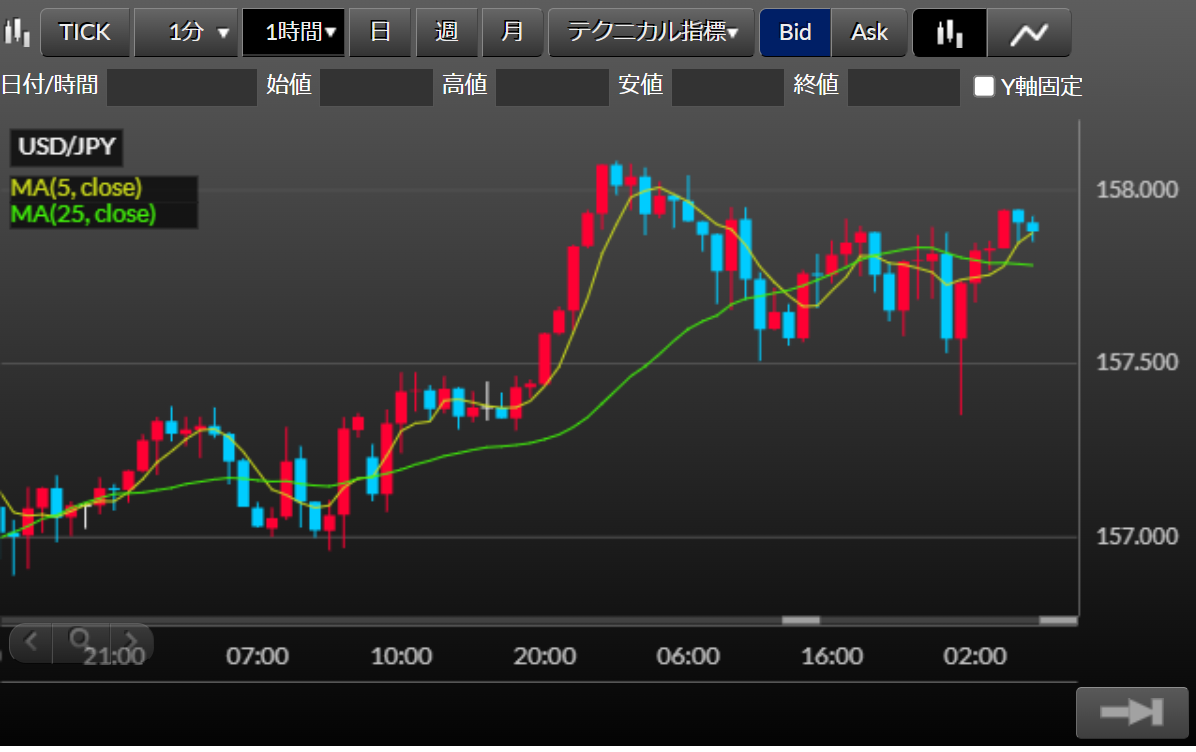This screenshot has height=752, width=1196.
Task: Click the chart scroll-left arrow
Action: (31, 641)
